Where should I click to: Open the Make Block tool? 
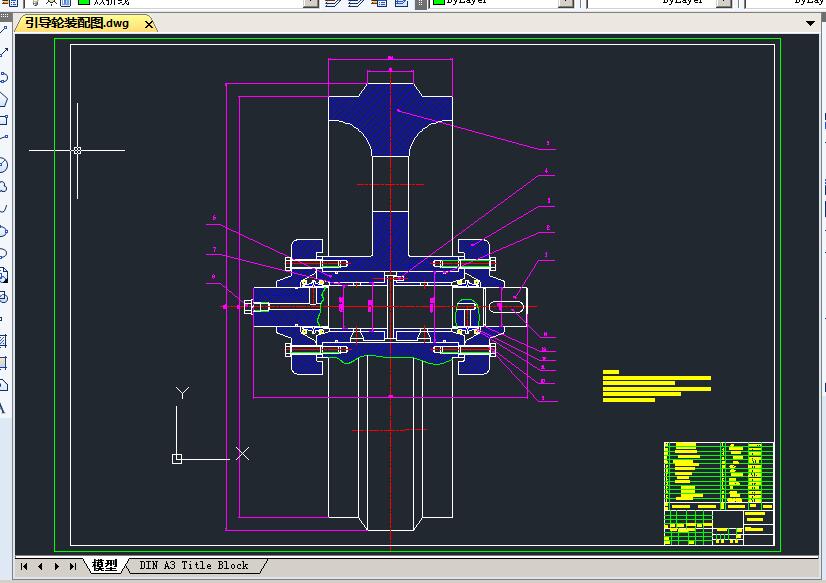click(3, 298)
